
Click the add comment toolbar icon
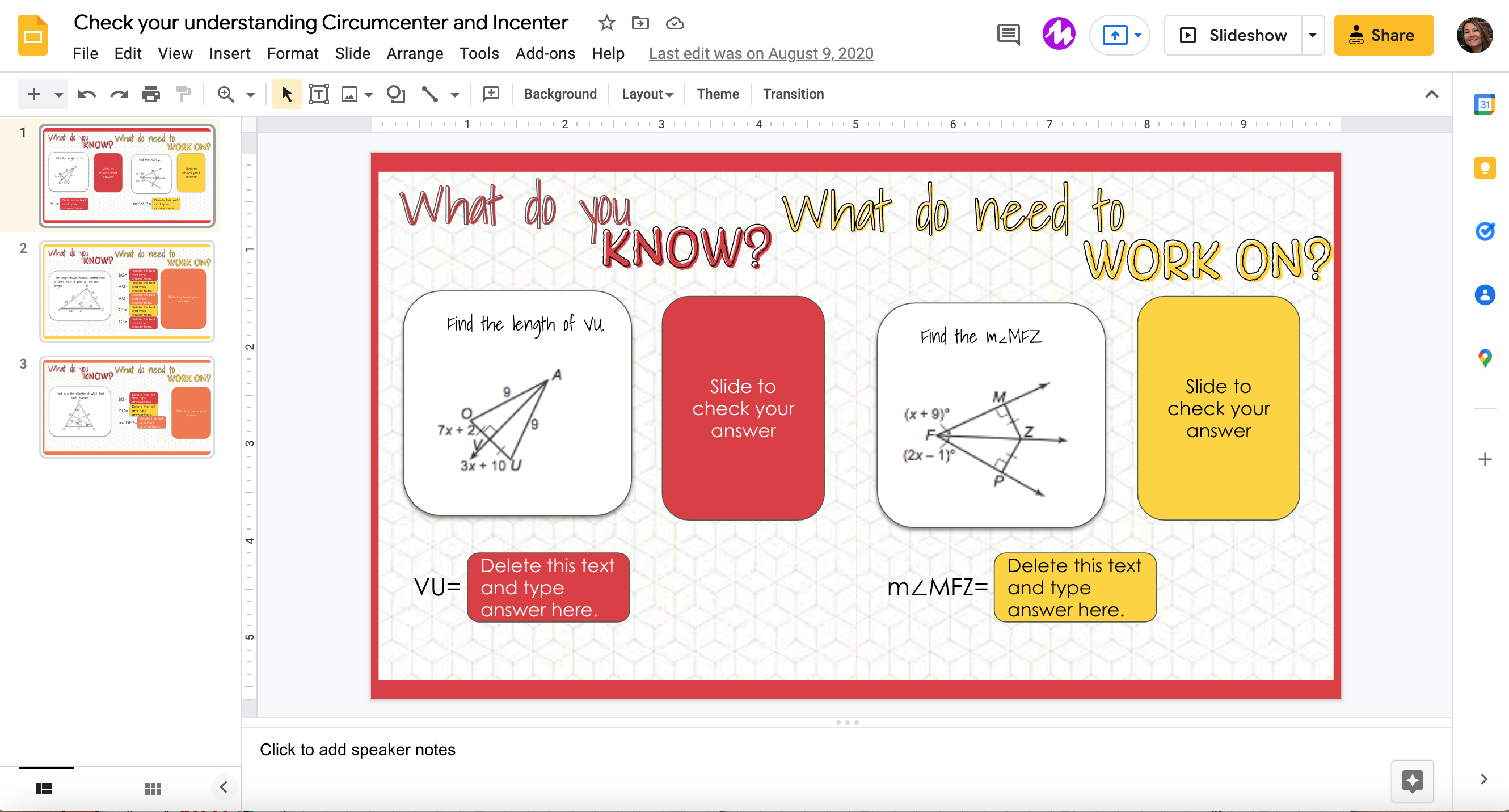(x=490, y=94)
